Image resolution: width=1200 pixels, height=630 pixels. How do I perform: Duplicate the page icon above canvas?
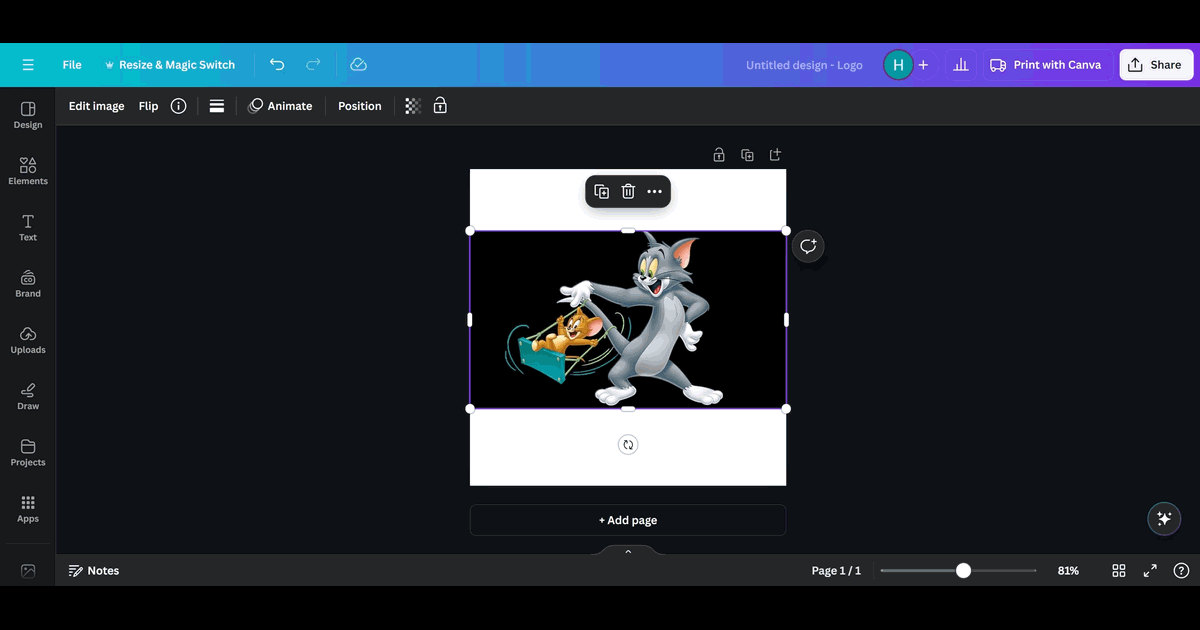pos(747,155)
